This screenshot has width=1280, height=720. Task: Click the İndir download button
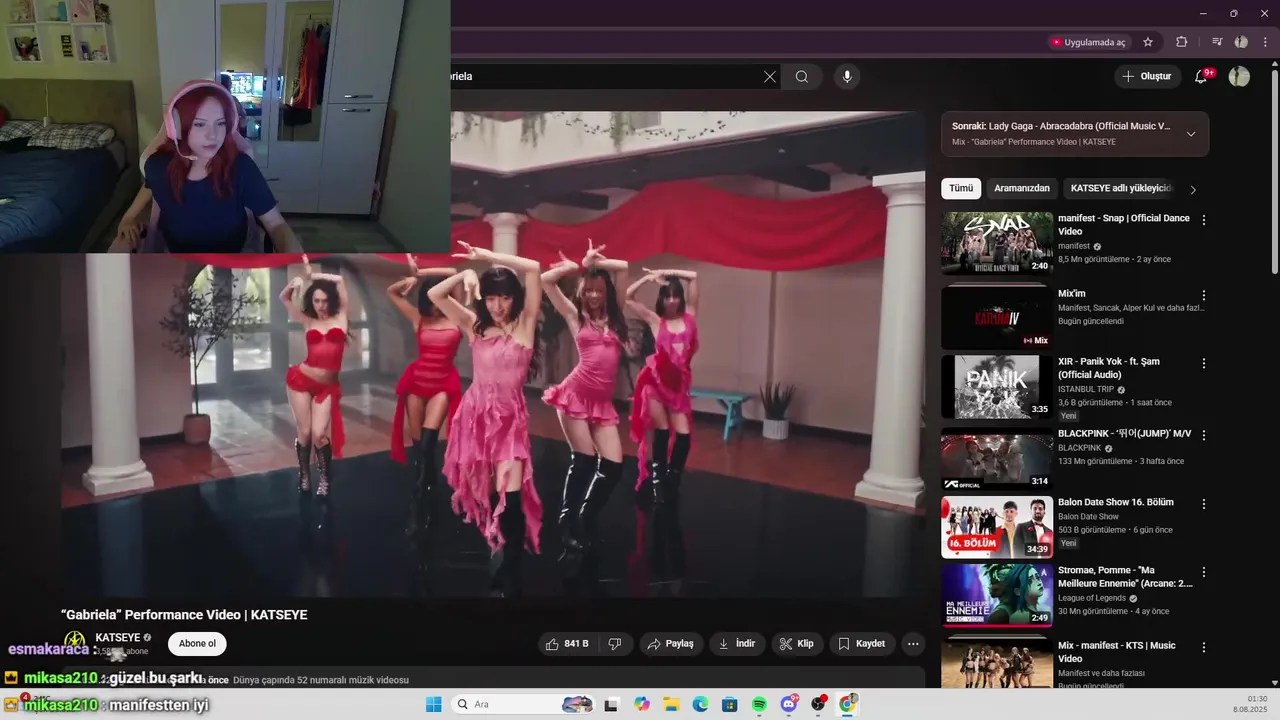point(737,644)
